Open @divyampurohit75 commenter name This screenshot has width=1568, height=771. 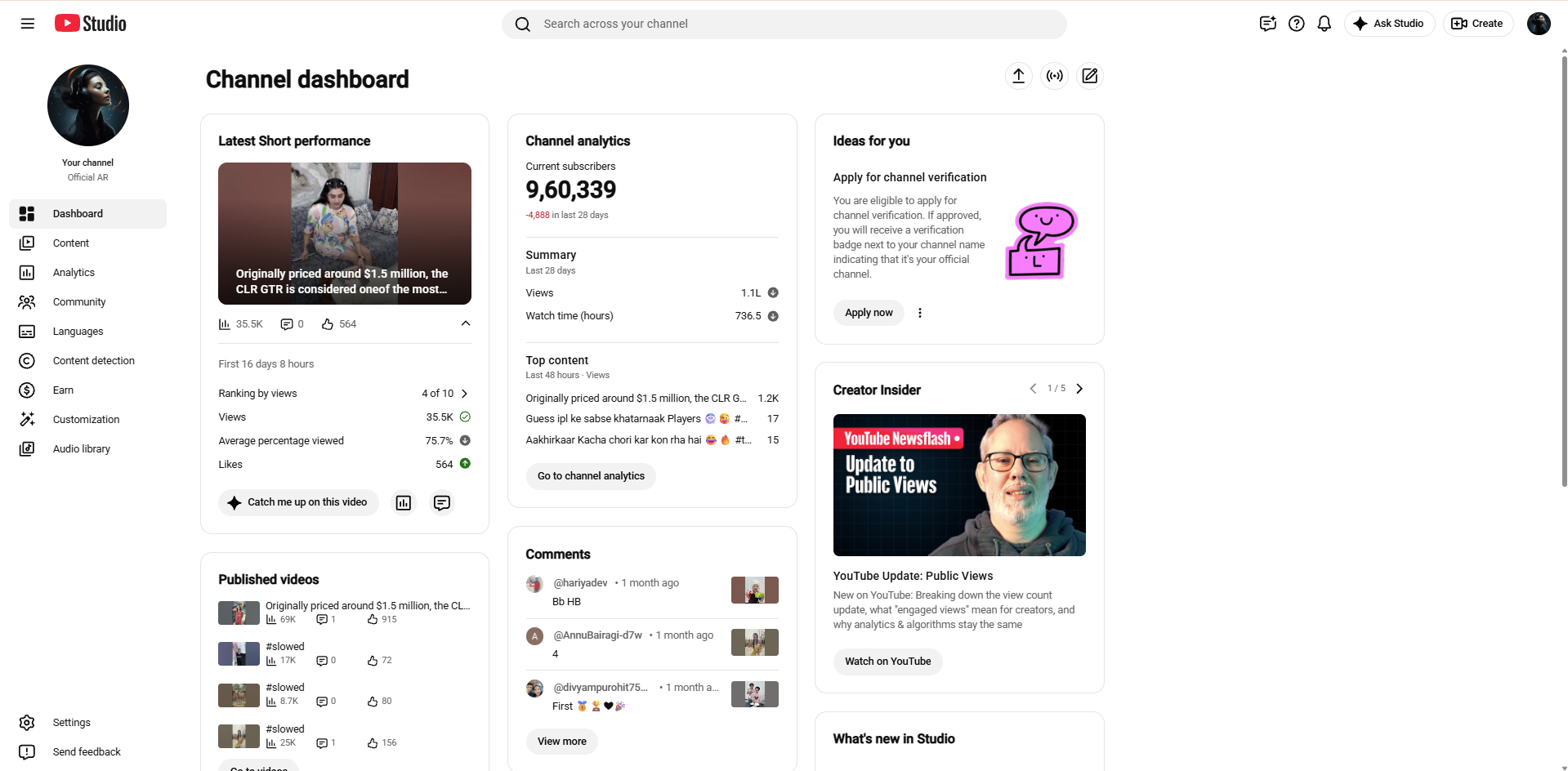(x=601, y=688)
